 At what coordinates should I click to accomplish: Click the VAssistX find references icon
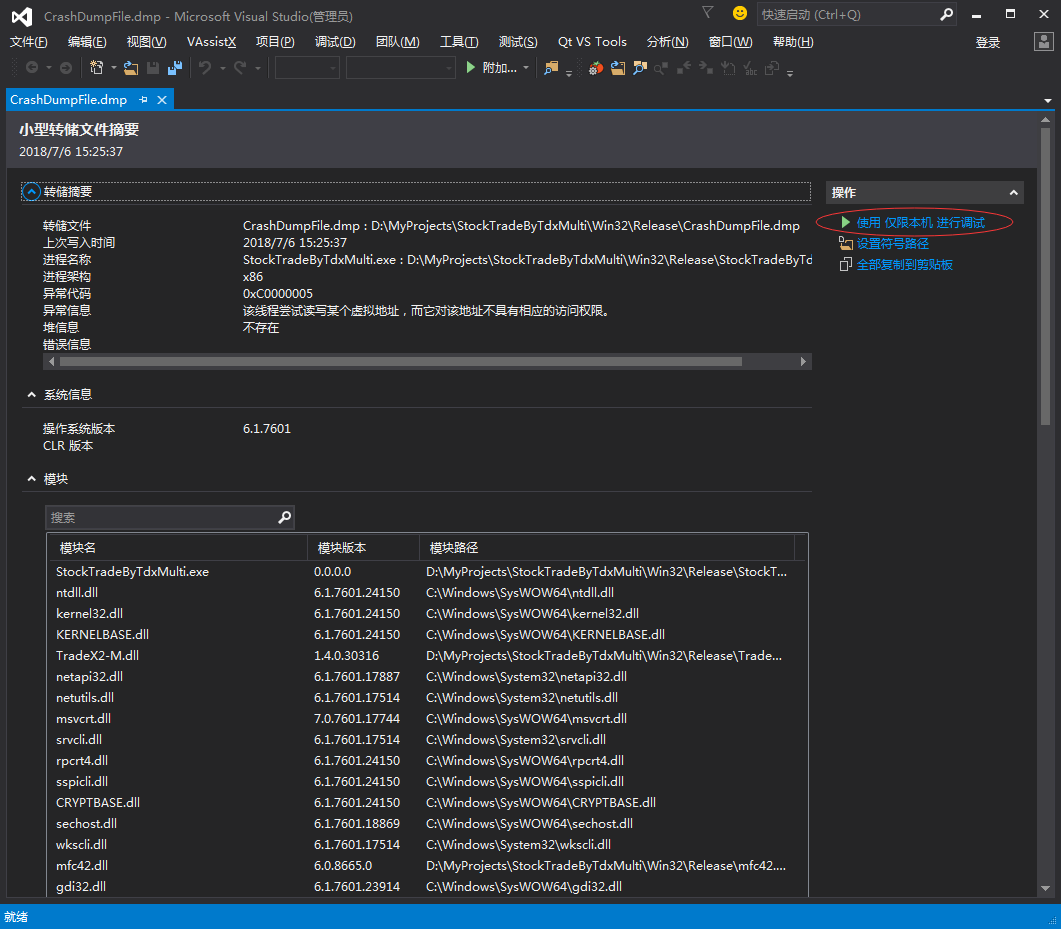[x=661, y=68]
